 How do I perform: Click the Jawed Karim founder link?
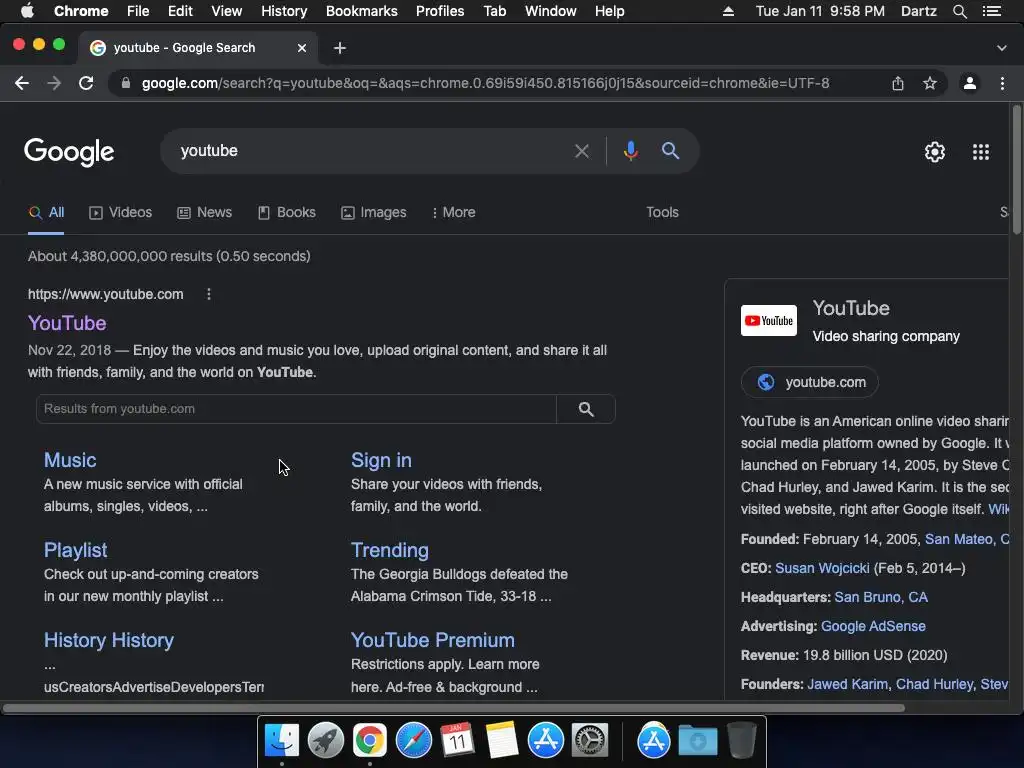(x=848, y=684)
